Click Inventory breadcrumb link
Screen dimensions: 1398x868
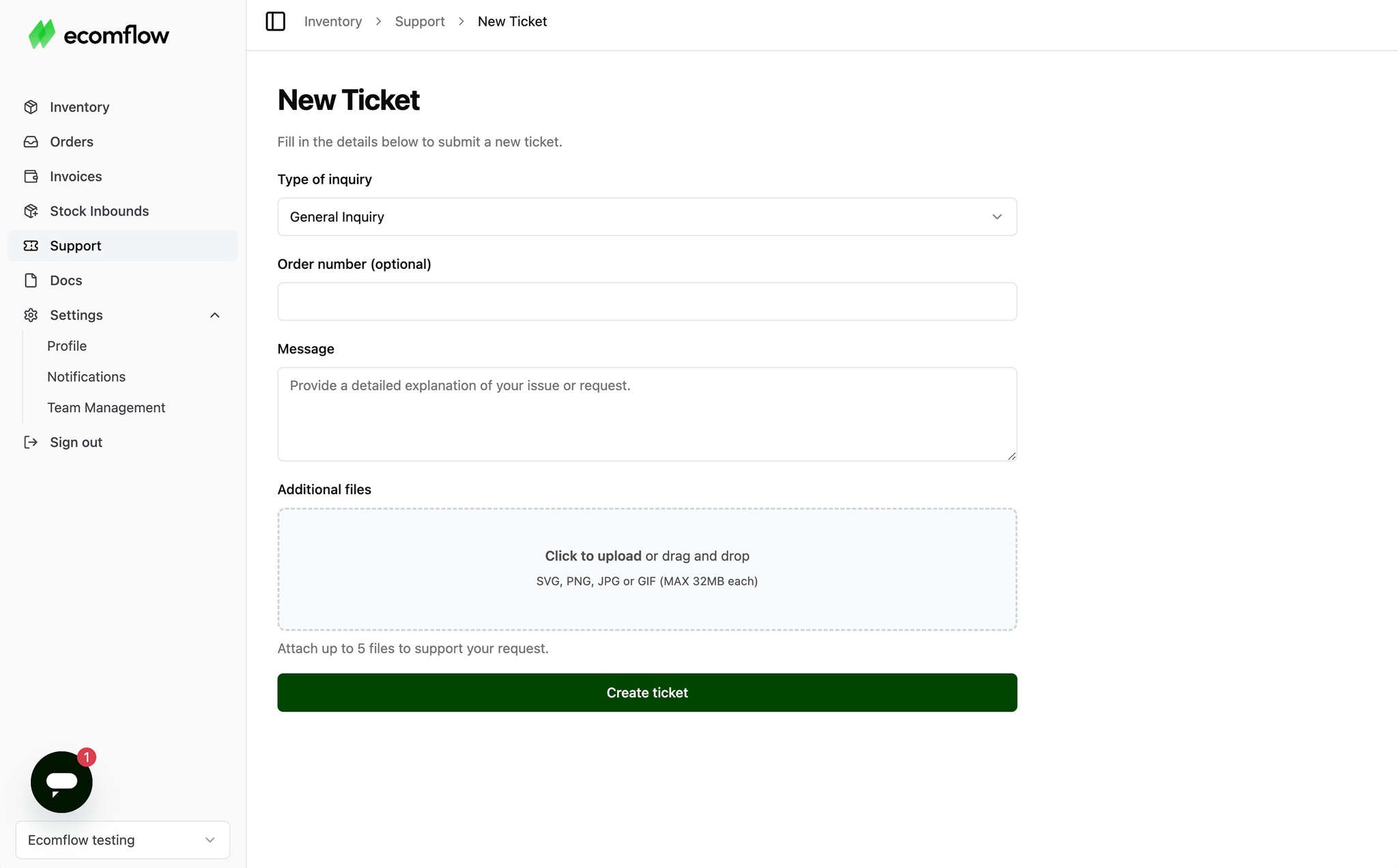pyautogui.click(x=333, y=21)
